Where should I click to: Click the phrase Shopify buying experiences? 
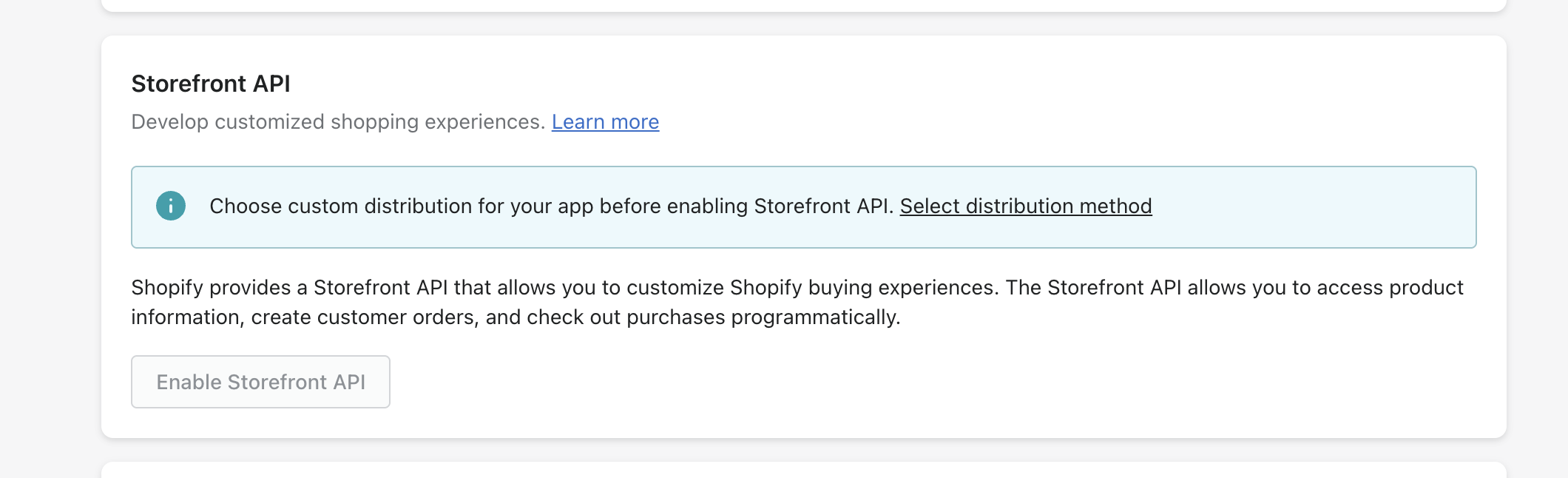862,288
